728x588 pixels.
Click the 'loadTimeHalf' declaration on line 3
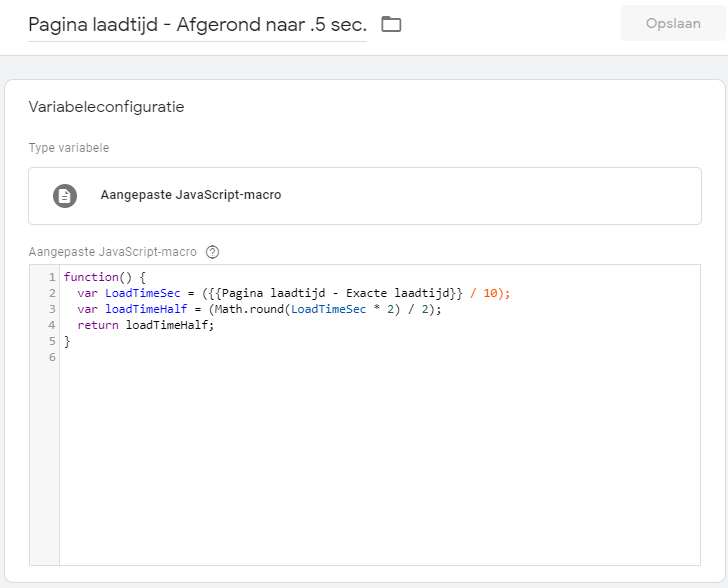coord(146,309)
